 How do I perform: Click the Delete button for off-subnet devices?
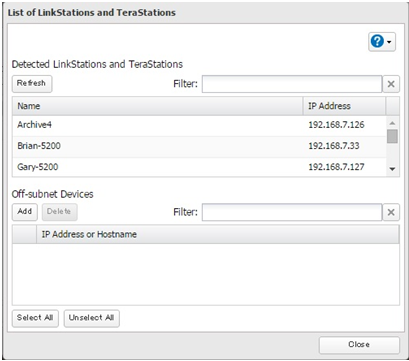point(59,212)
